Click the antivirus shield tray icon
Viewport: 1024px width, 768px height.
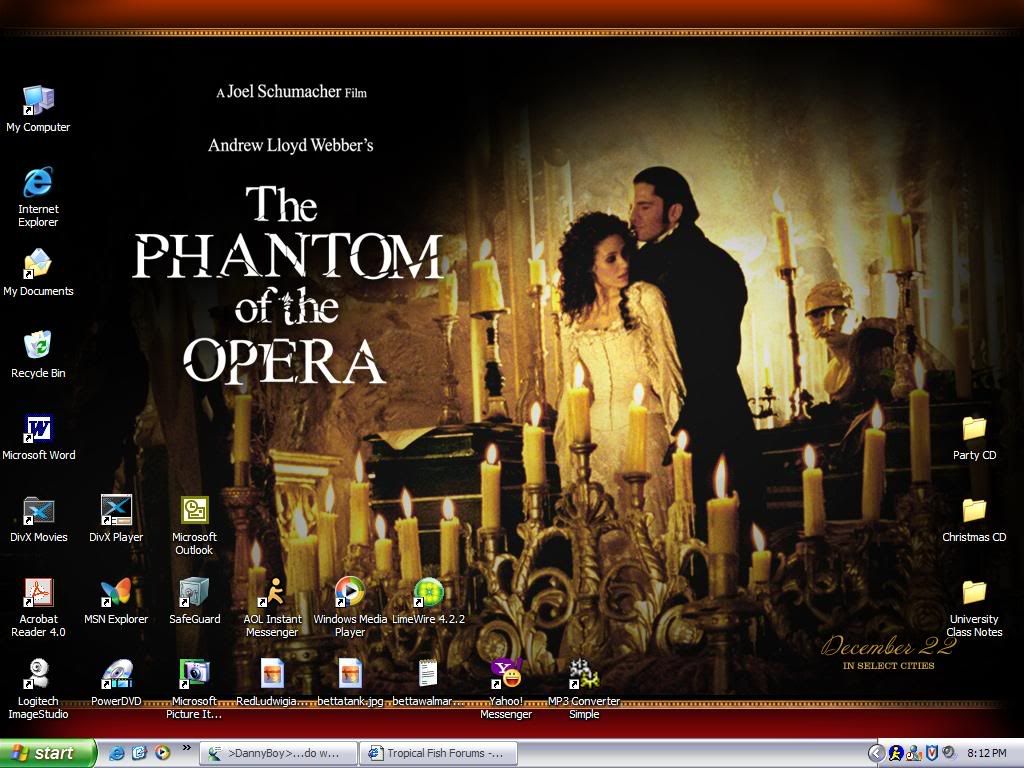tap(932, 753)
